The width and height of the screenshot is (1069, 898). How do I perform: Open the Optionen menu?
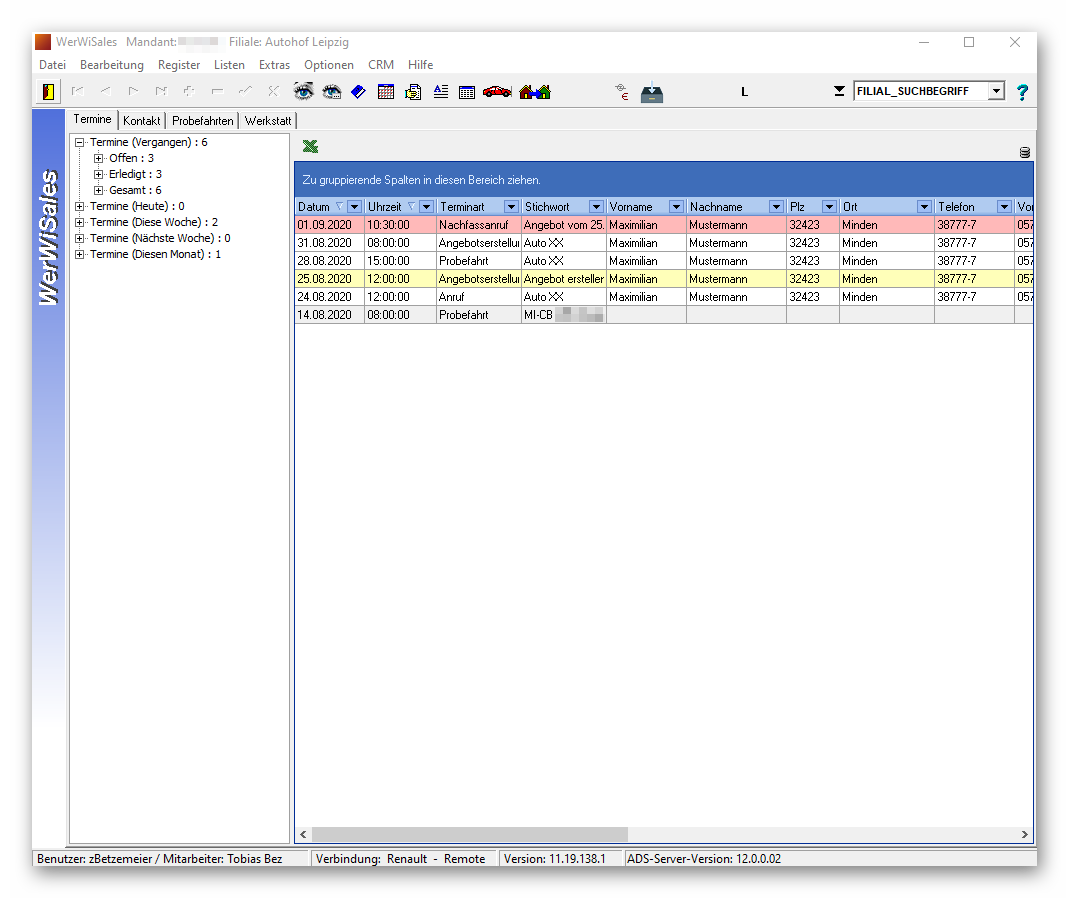coord(329,65)
